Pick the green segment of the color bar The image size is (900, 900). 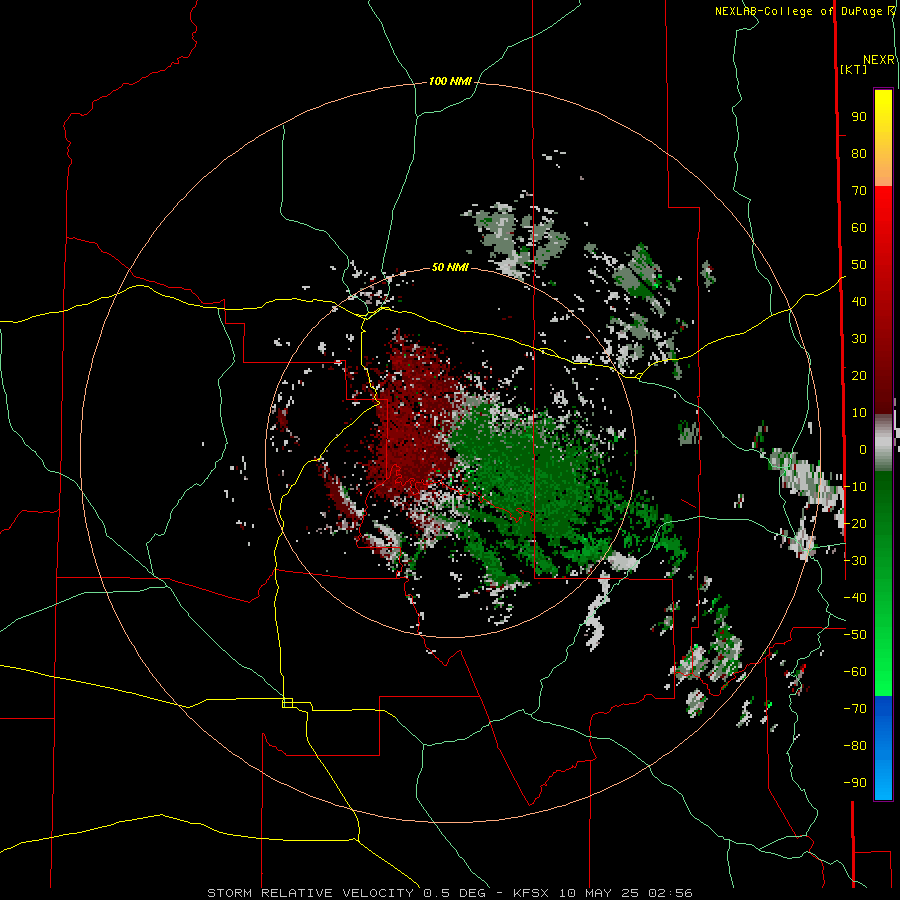(883, 583)
